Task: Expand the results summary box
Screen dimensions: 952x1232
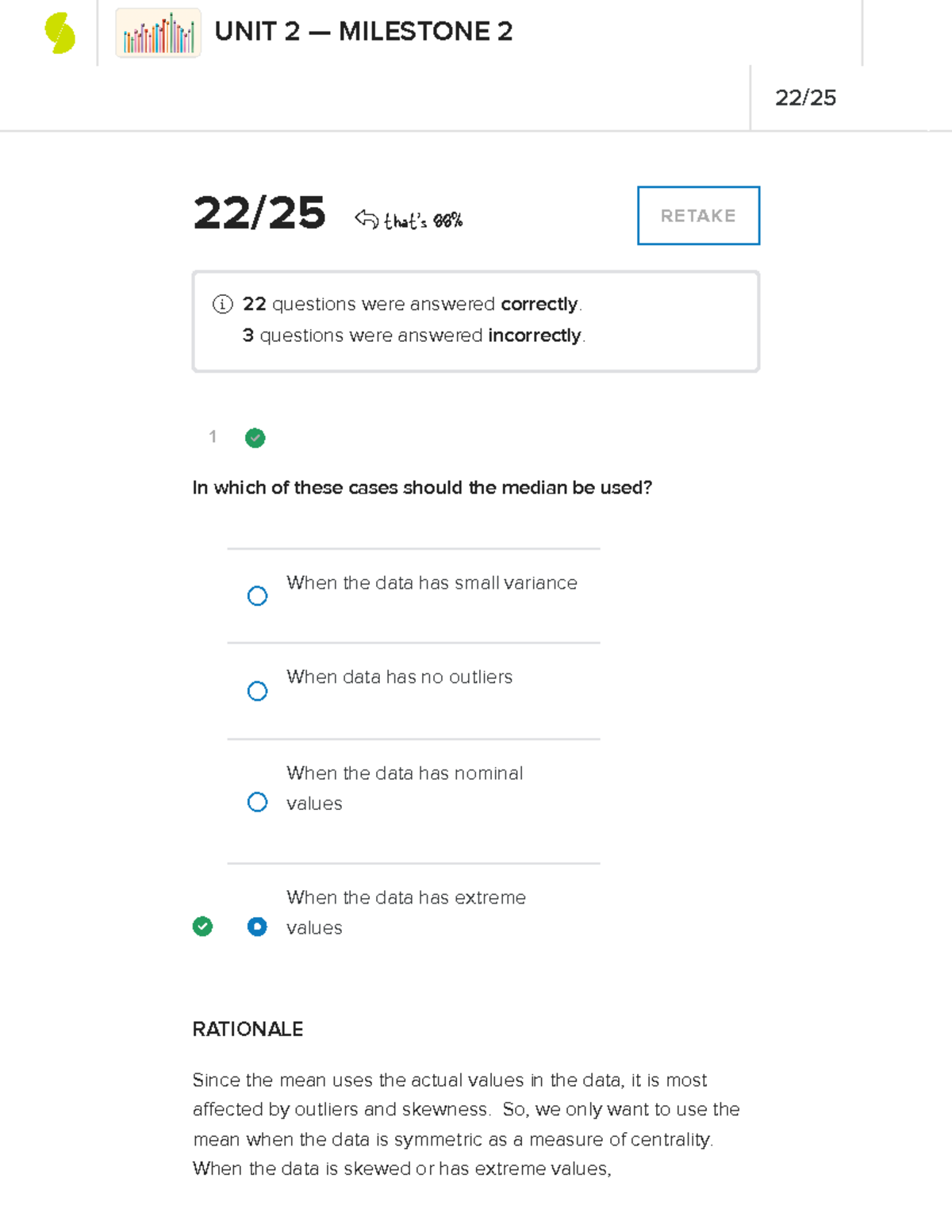Action: [x=474, y=320]
